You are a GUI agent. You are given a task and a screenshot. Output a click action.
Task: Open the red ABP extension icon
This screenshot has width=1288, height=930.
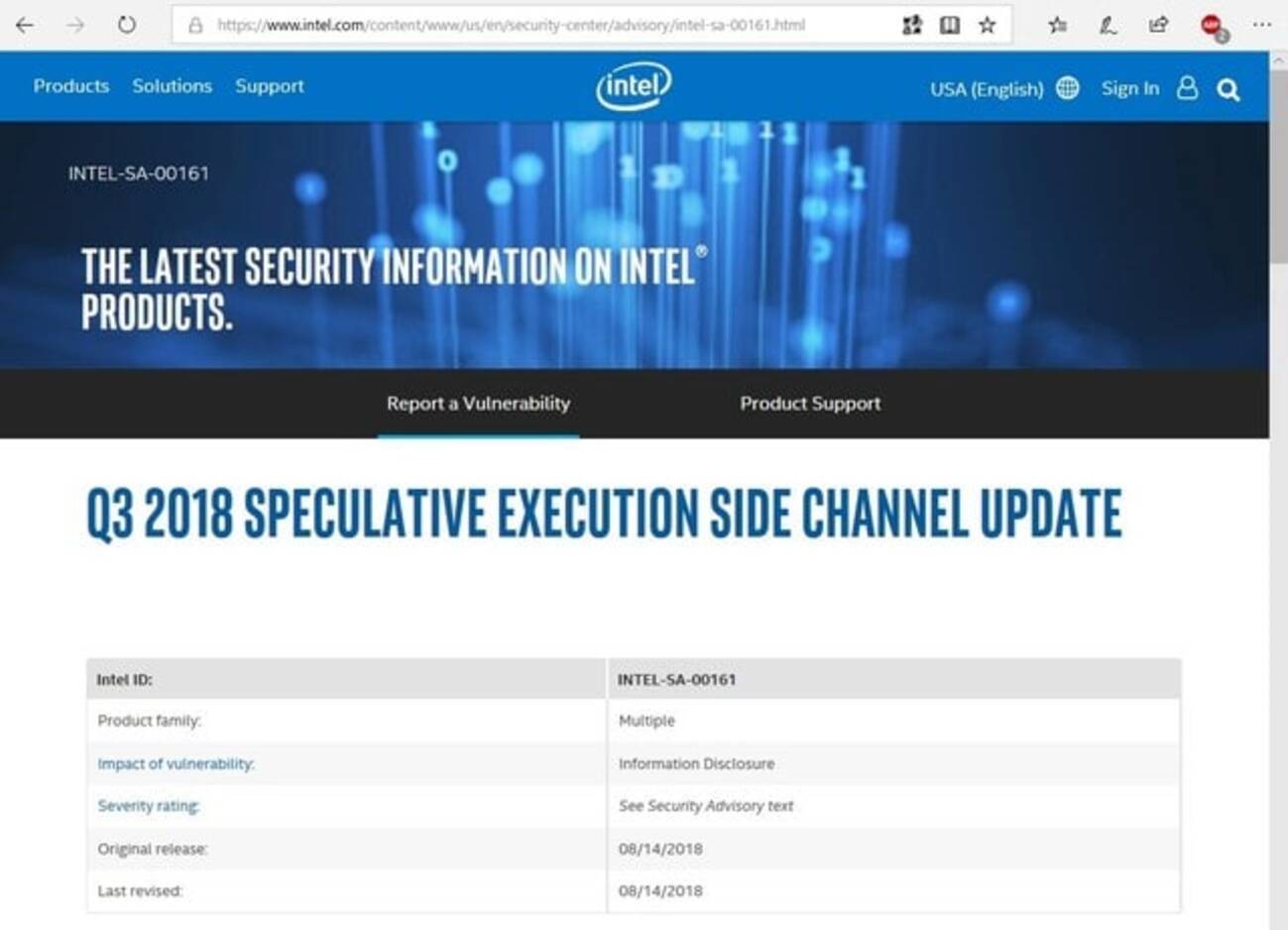(1213, 27)
